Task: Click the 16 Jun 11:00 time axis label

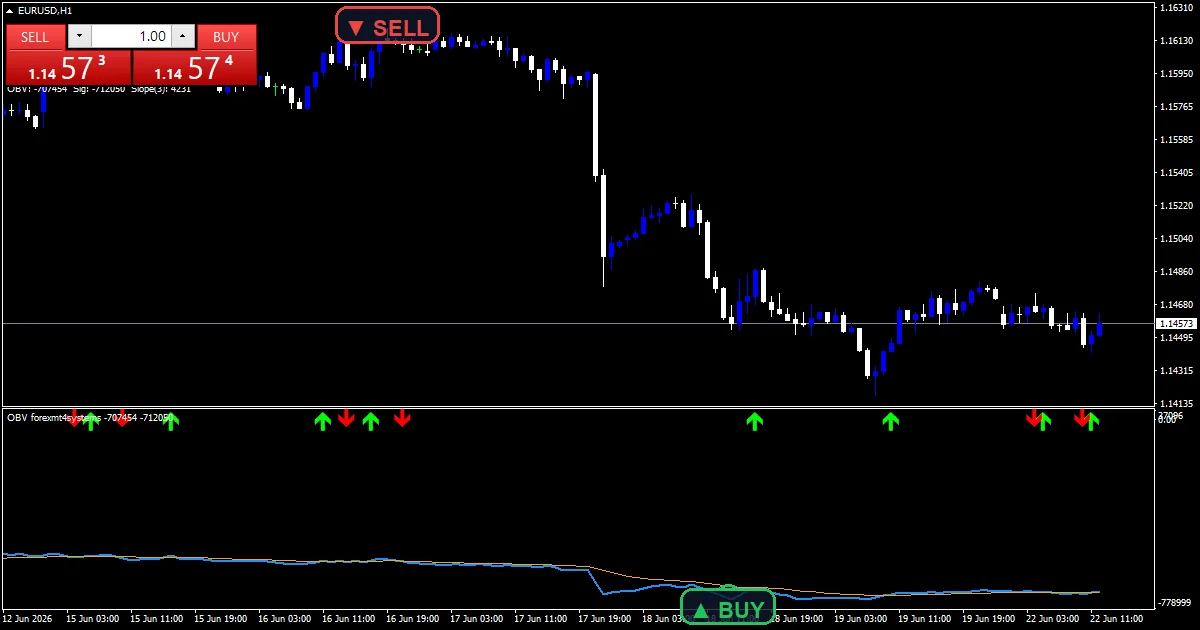Action: click(348, 619)
